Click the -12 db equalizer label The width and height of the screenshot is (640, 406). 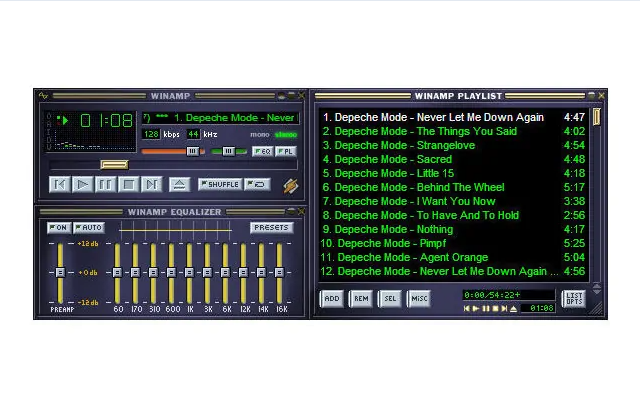(x=88, y=302)
